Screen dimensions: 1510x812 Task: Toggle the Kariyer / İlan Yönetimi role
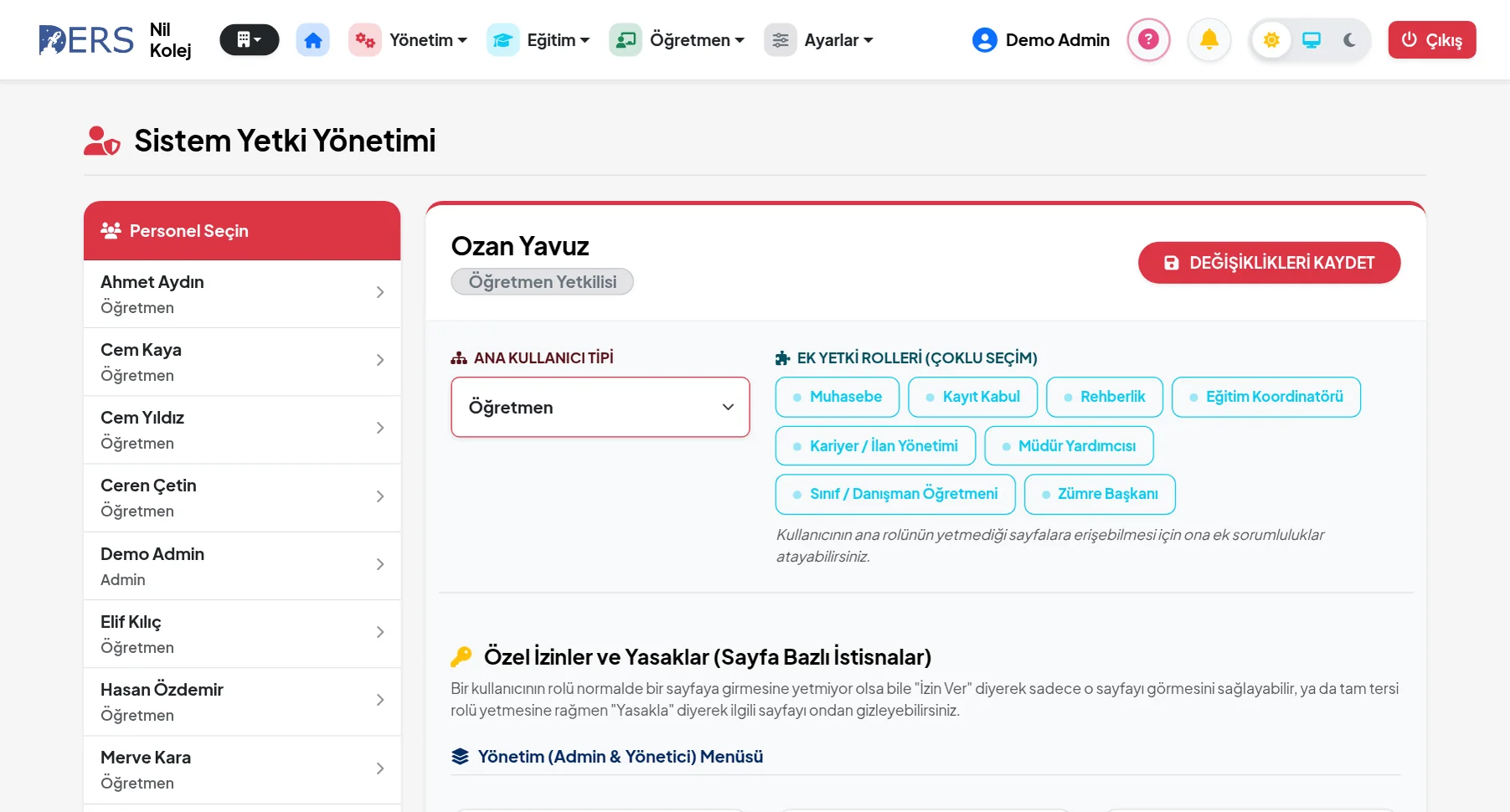pyautogui.click(x=875, y=445)
